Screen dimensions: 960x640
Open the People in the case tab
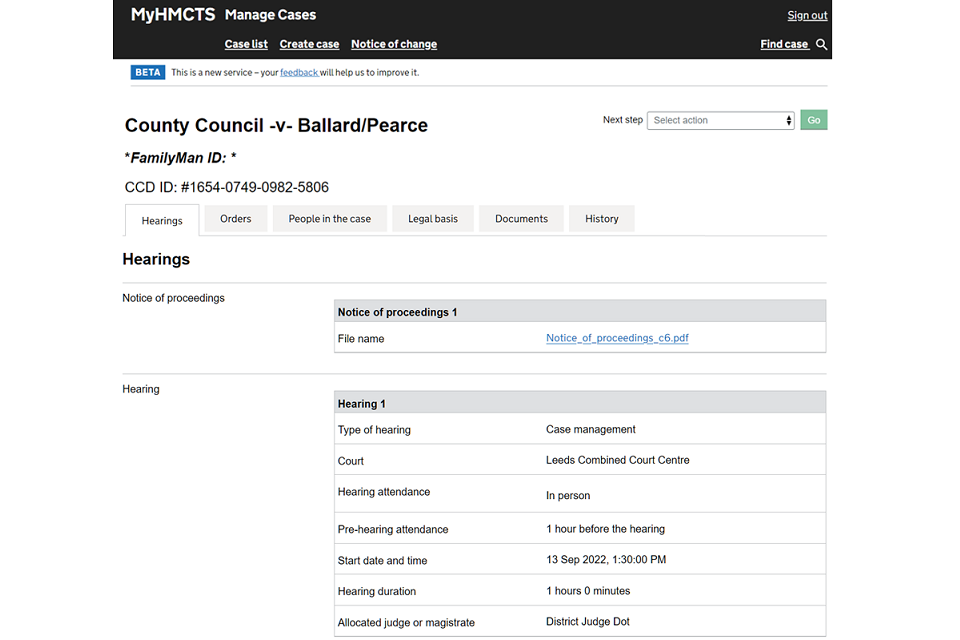click(329, 219)
